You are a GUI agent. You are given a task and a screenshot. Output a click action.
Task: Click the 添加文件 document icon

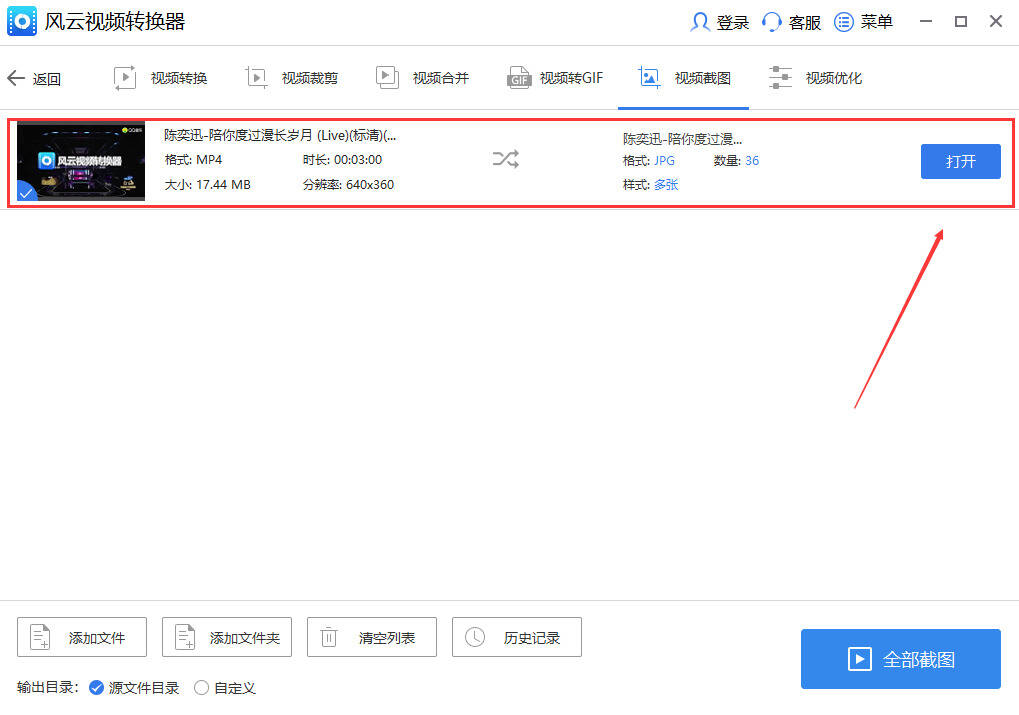tap(40, 637)
